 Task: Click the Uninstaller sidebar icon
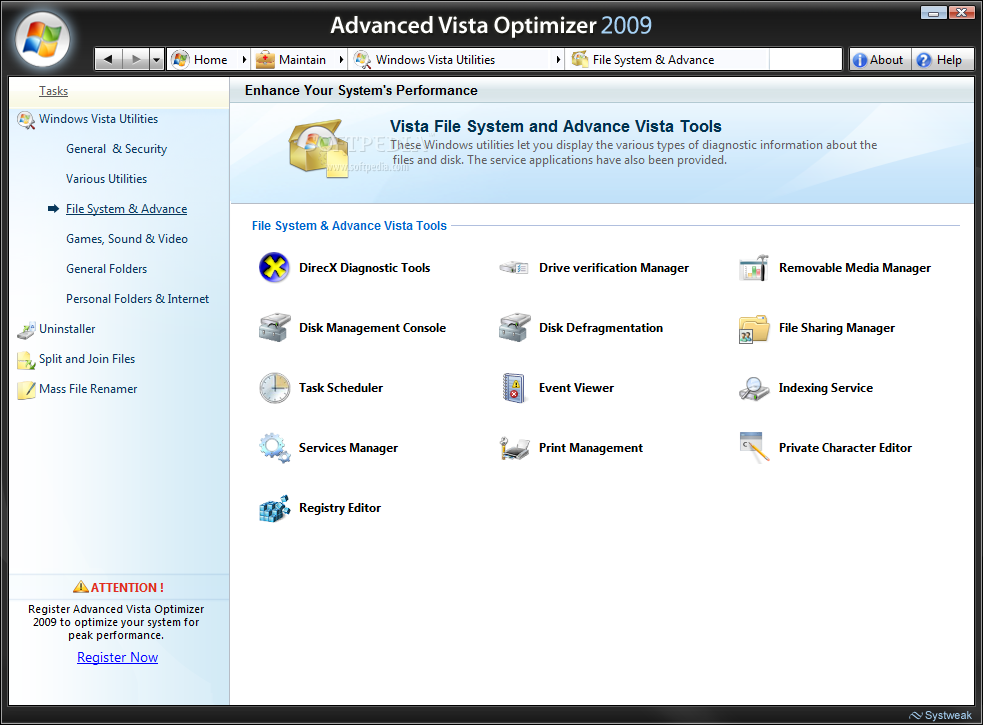pyautogui.click(x=26, y=329)
